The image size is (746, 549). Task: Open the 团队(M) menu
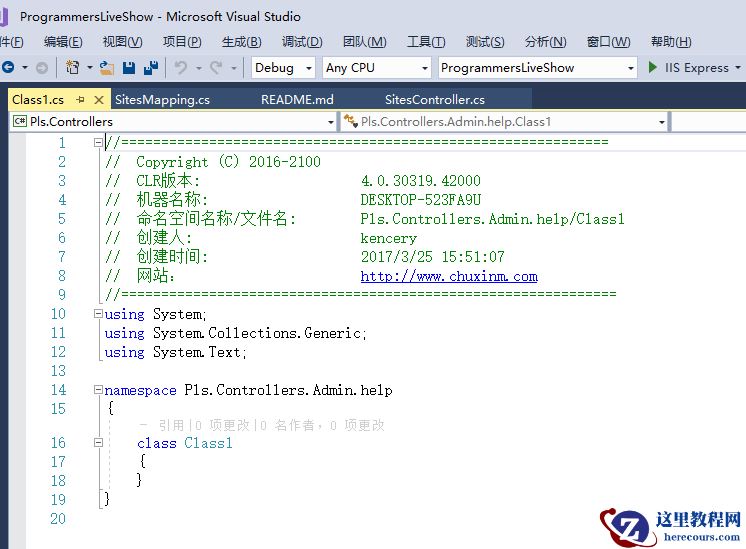364,42
